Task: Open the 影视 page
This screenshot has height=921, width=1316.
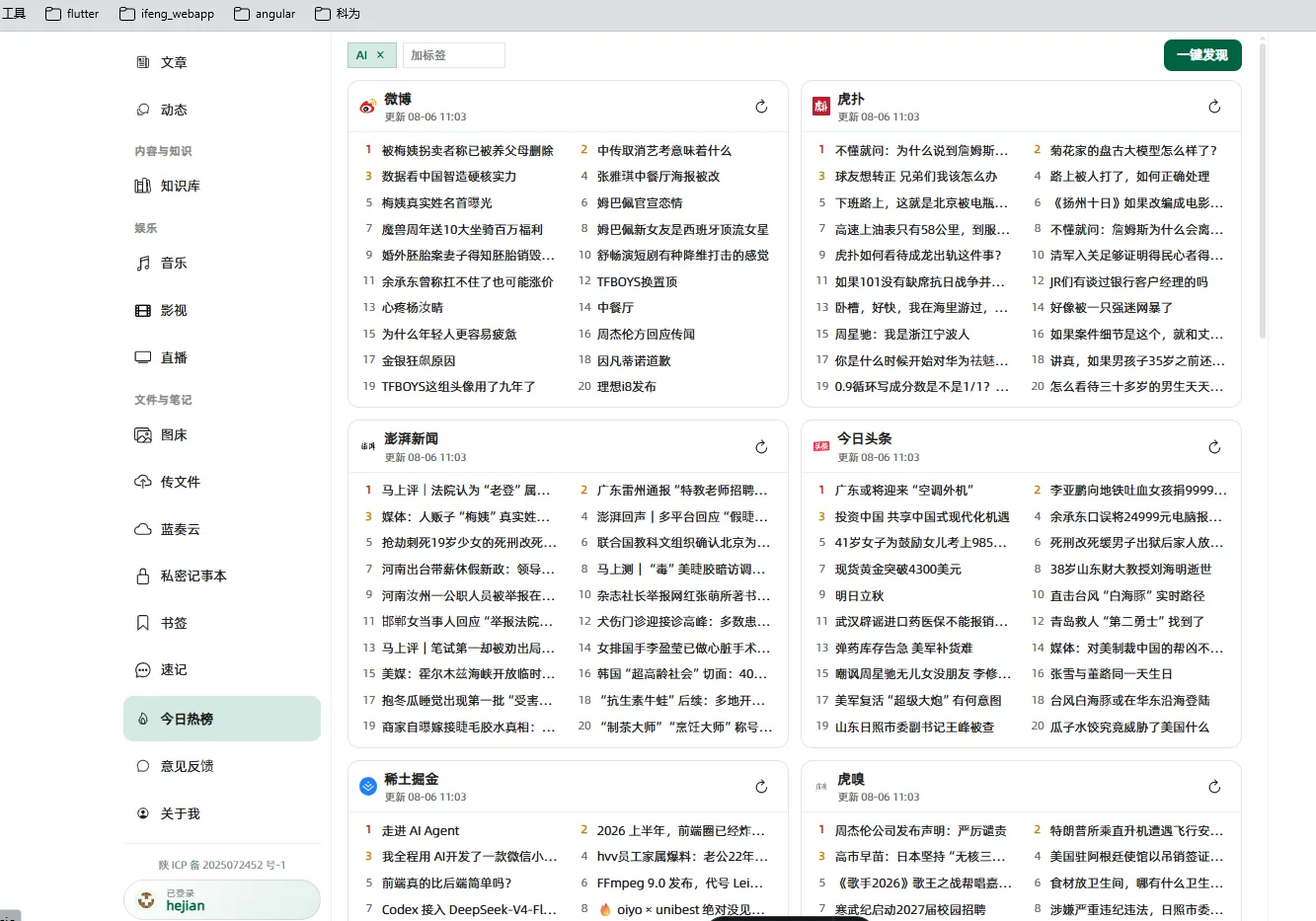Action: pos(222,310)
